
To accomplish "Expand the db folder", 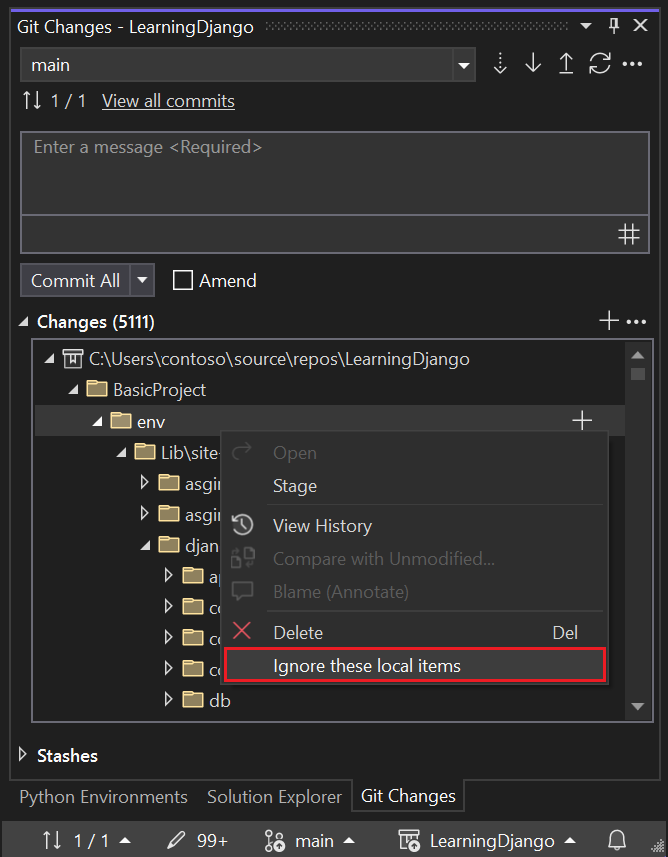I will tap(169, 700).
